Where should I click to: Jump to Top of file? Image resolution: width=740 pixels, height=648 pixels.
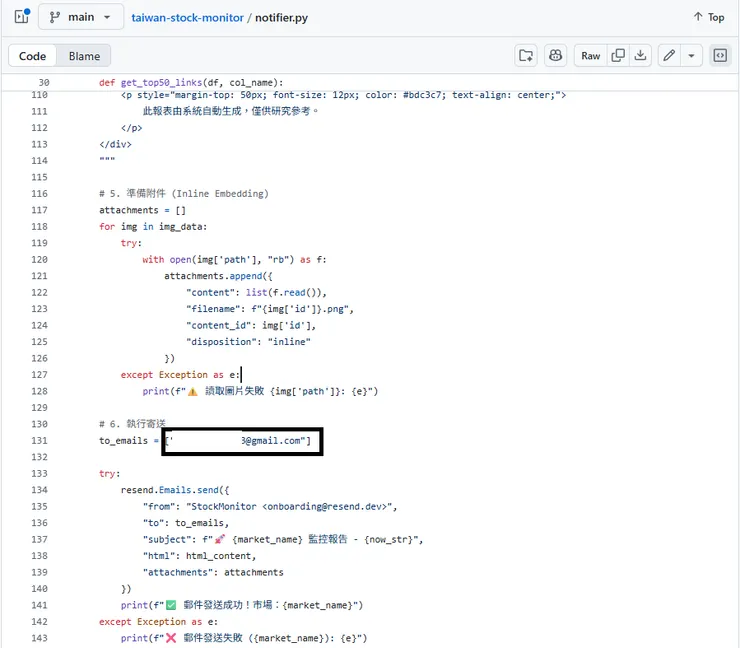pos(709,17)
